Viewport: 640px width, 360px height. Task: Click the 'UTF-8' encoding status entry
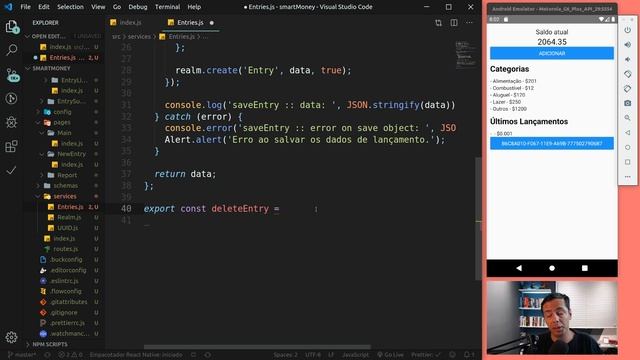pos(313,355)
